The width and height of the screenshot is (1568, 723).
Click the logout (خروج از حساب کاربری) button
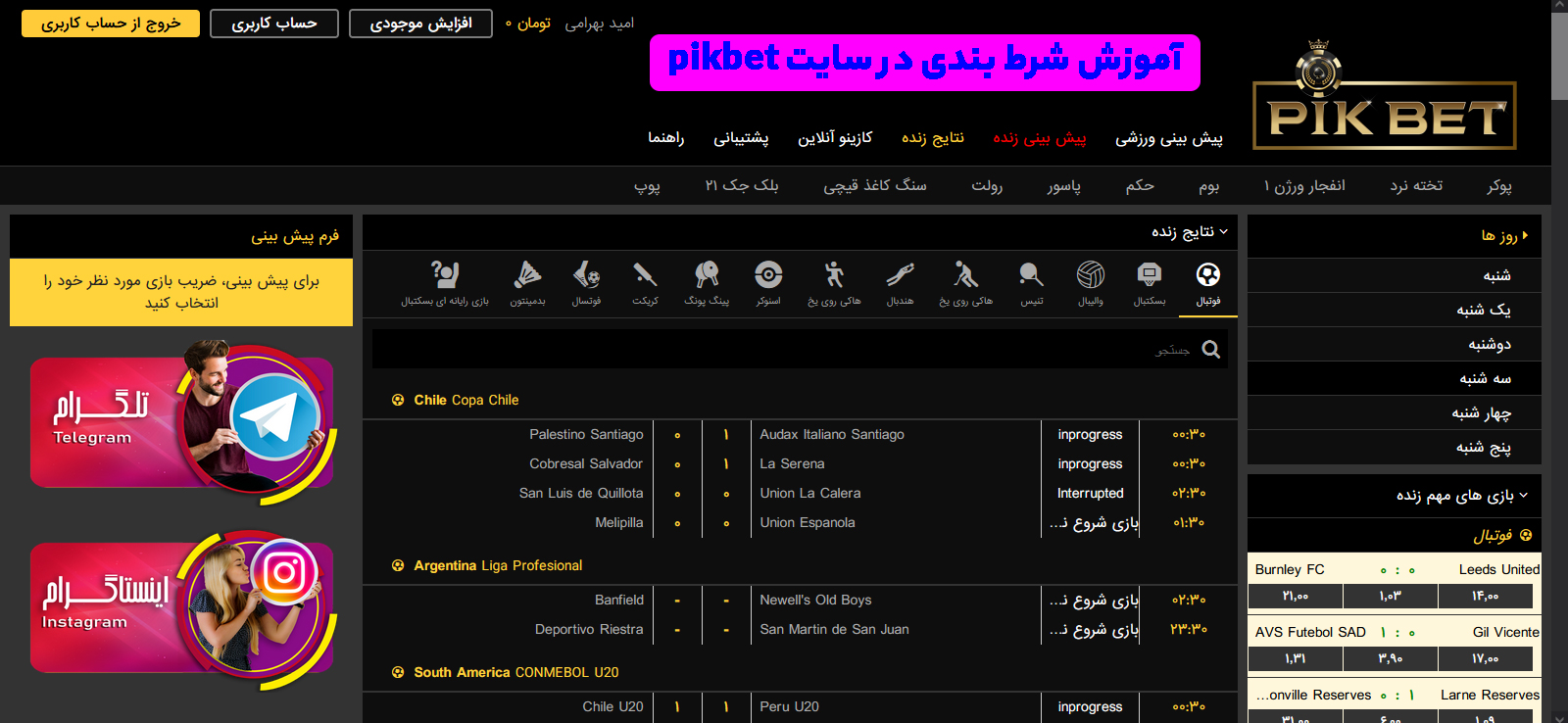pos(111,24)
